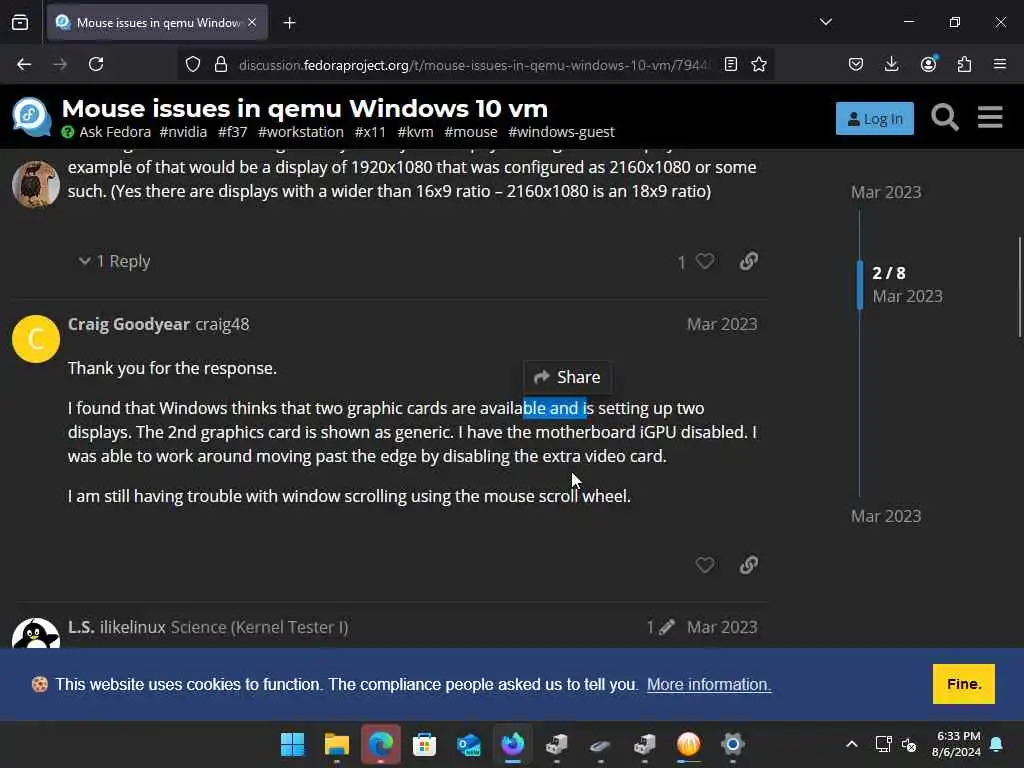
Task: Click the bird avatar of first poster
Action: point(36,184)
